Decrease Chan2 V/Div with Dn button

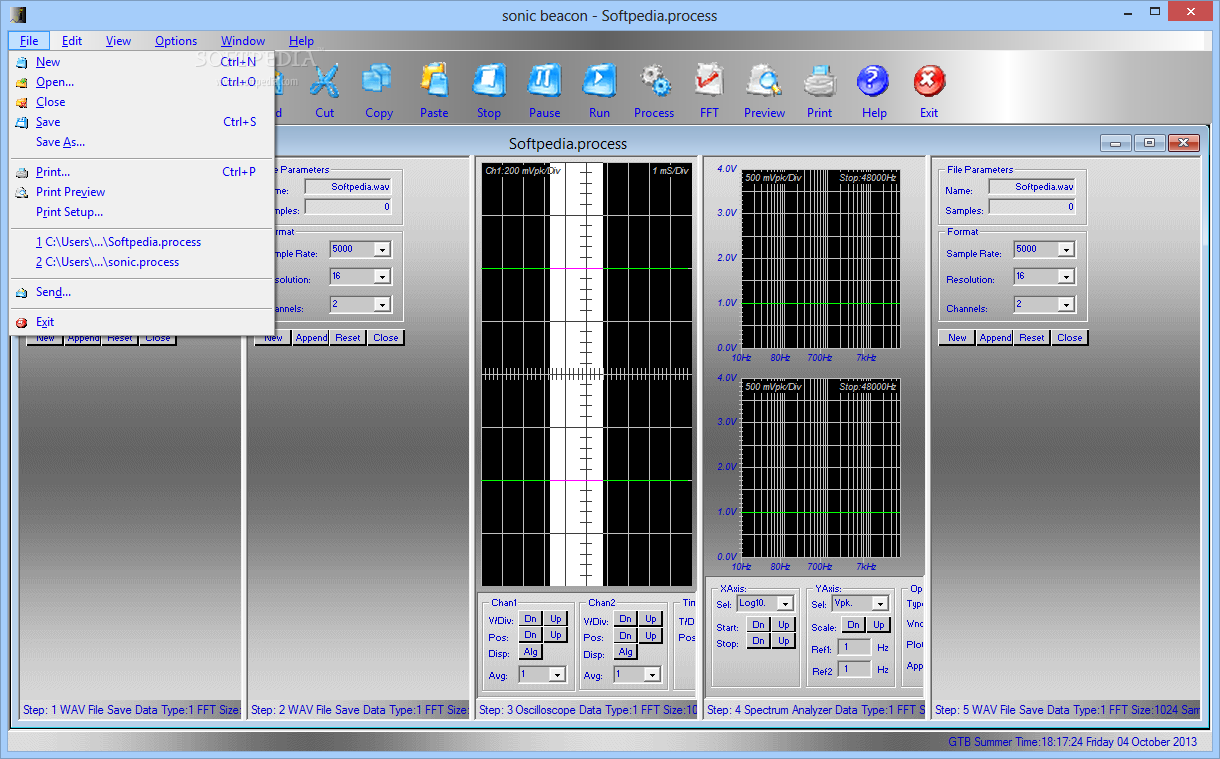(x=626, y=619)
